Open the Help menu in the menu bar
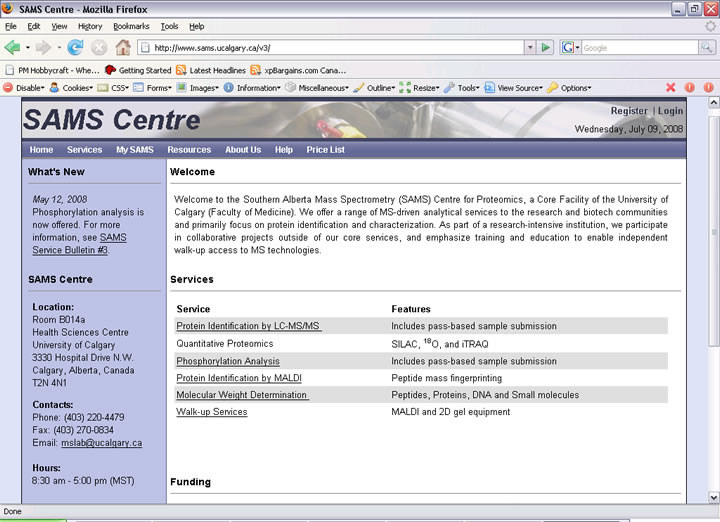This screenshot has height=522, width=720. coord(197,26)
